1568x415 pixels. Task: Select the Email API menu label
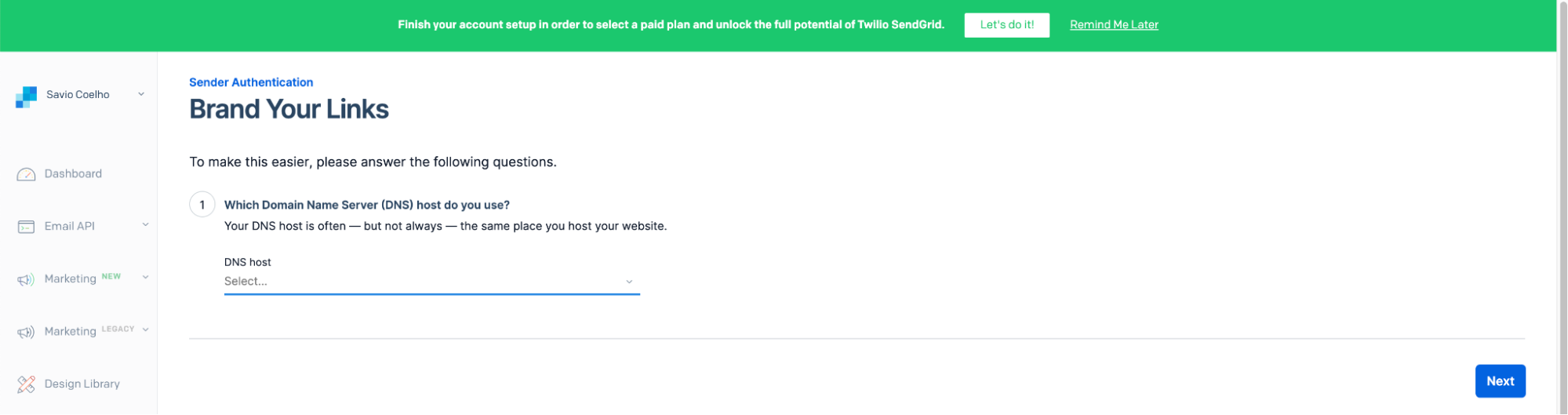(69, 226)
